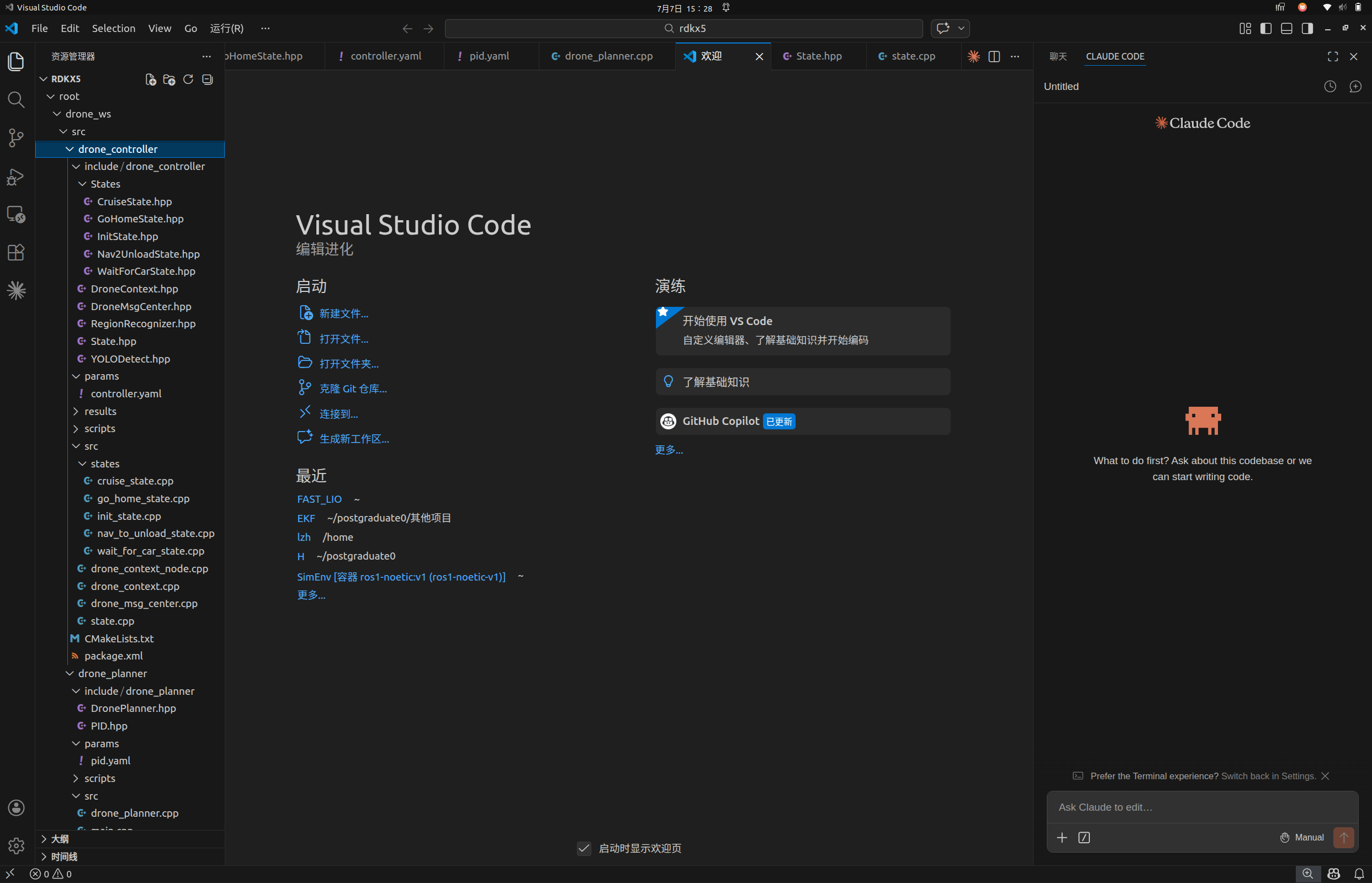Go forward using the navigation arrow
Viewport: 1372px width, 883px height.
428,28
